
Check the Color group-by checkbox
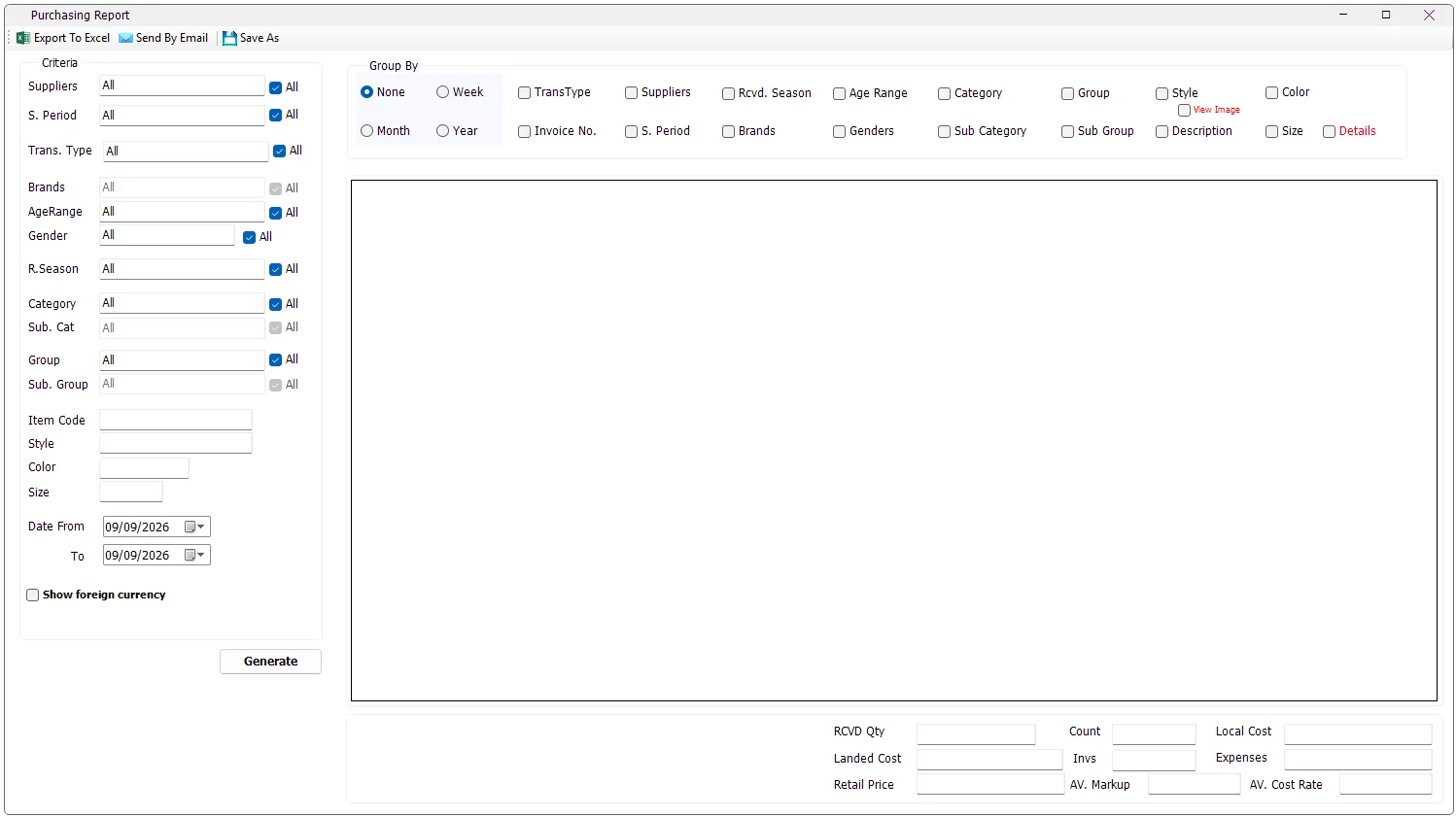tap(1271, 93)
